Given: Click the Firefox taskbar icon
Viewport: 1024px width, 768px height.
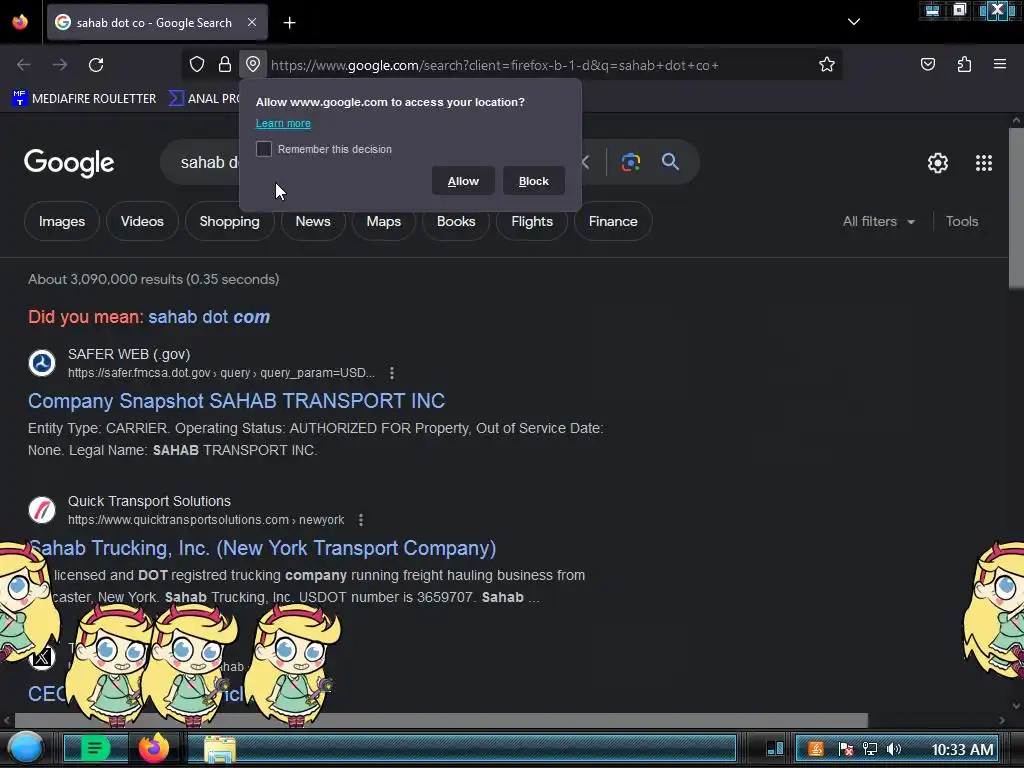Looking at the screenshot, I should 154,748.
